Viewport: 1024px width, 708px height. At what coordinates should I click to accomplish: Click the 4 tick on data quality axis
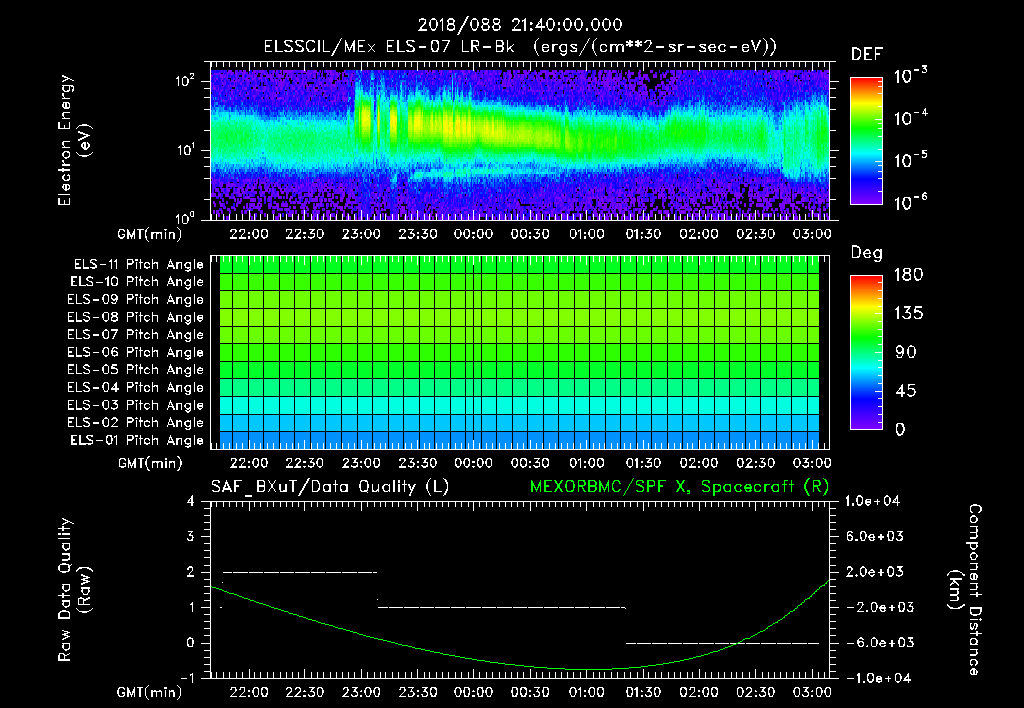[x=191, y=502]
